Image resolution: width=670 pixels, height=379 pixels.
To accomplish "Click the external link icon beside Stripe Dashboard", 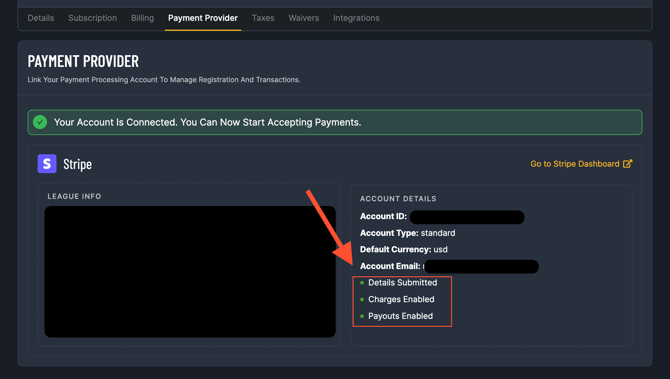I will point(627,164).
